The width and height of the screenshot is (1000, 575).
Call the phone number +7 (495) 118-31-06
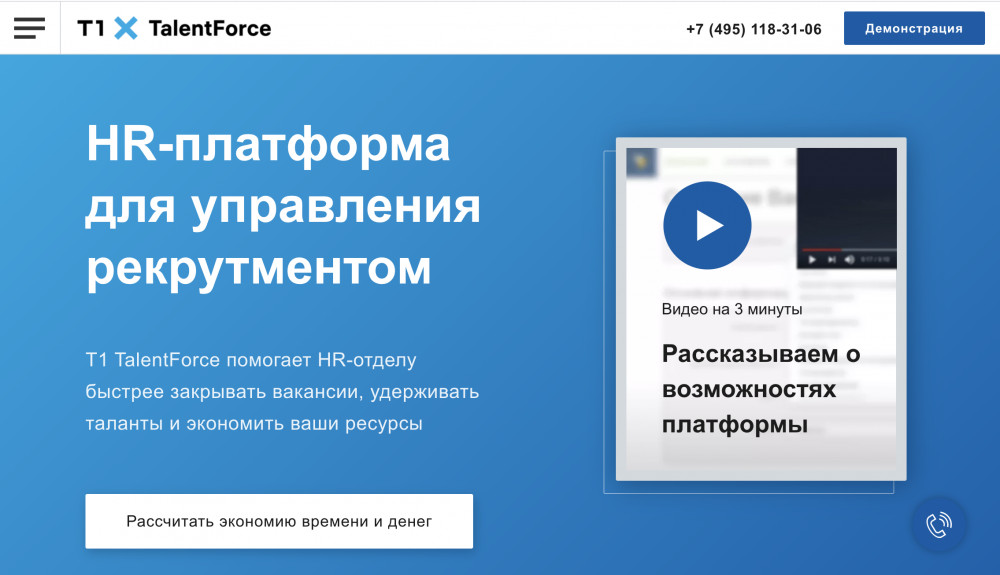coord(753,29)
